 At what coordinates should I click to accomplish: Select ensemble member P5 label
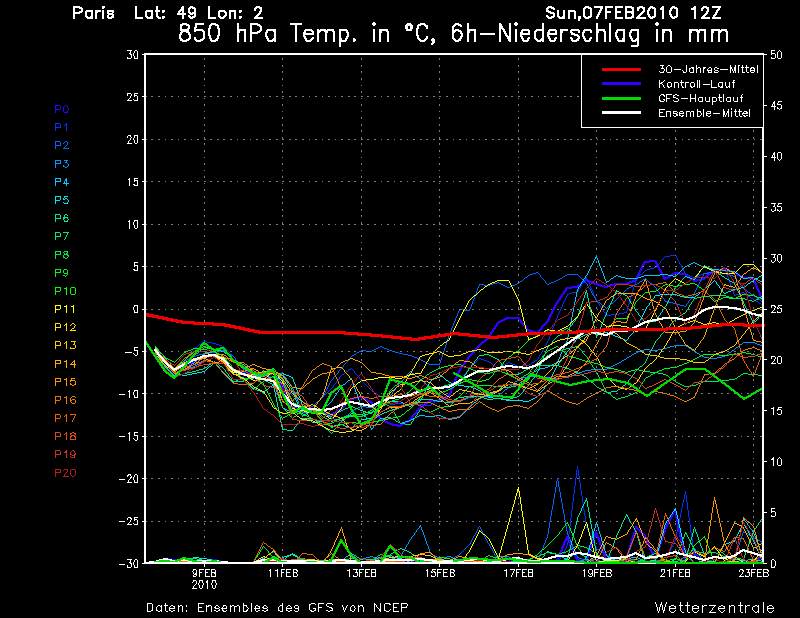61,200
